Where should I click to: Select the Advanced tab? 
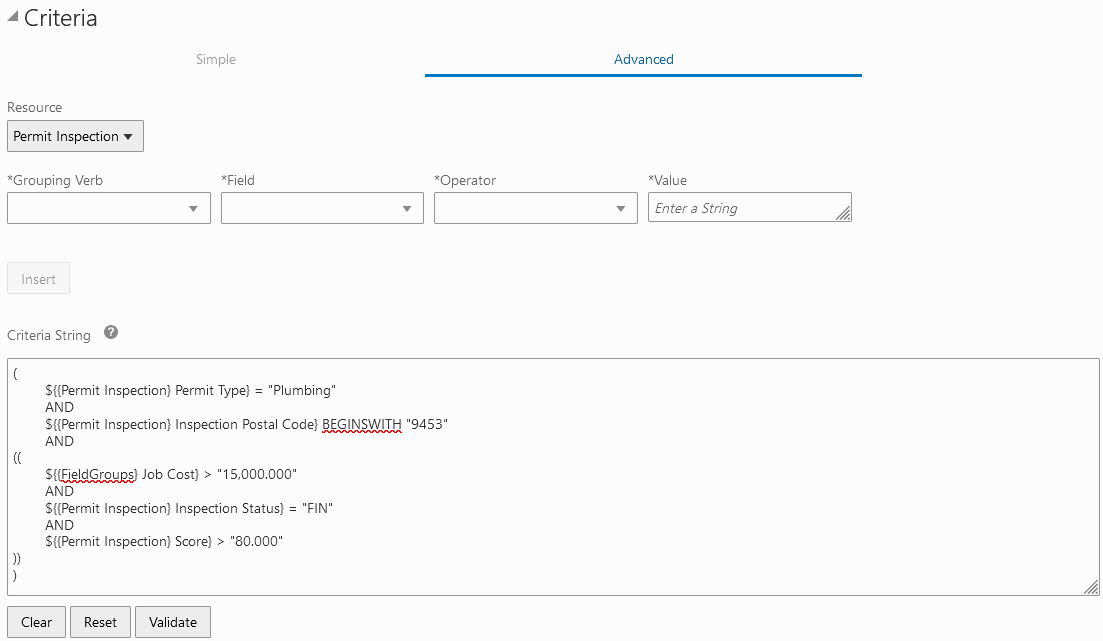click(x=643, y=59)
